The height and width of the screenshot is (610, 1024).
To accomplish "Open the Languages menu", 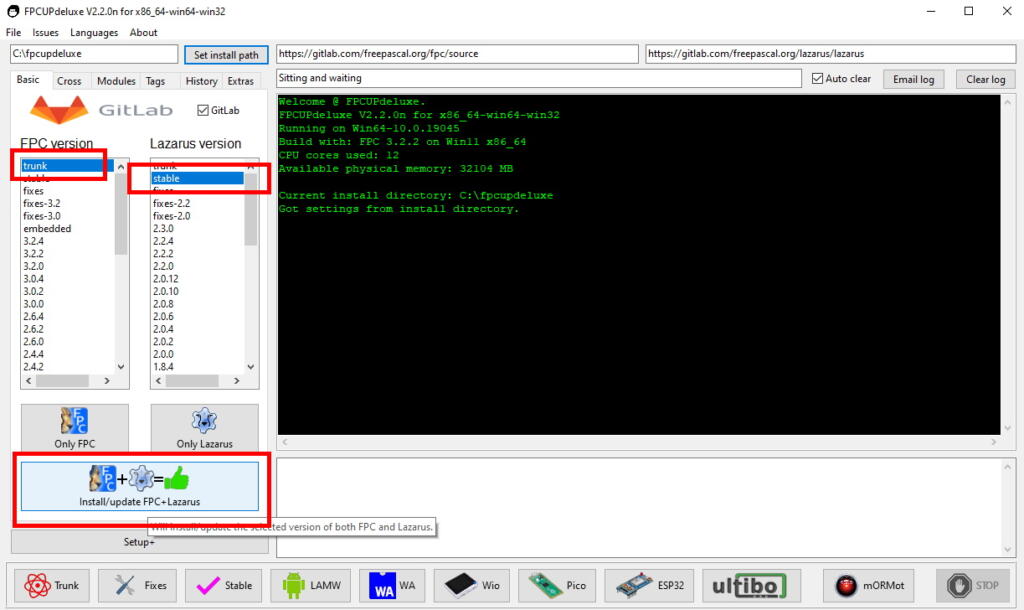I will coord(93,32).
